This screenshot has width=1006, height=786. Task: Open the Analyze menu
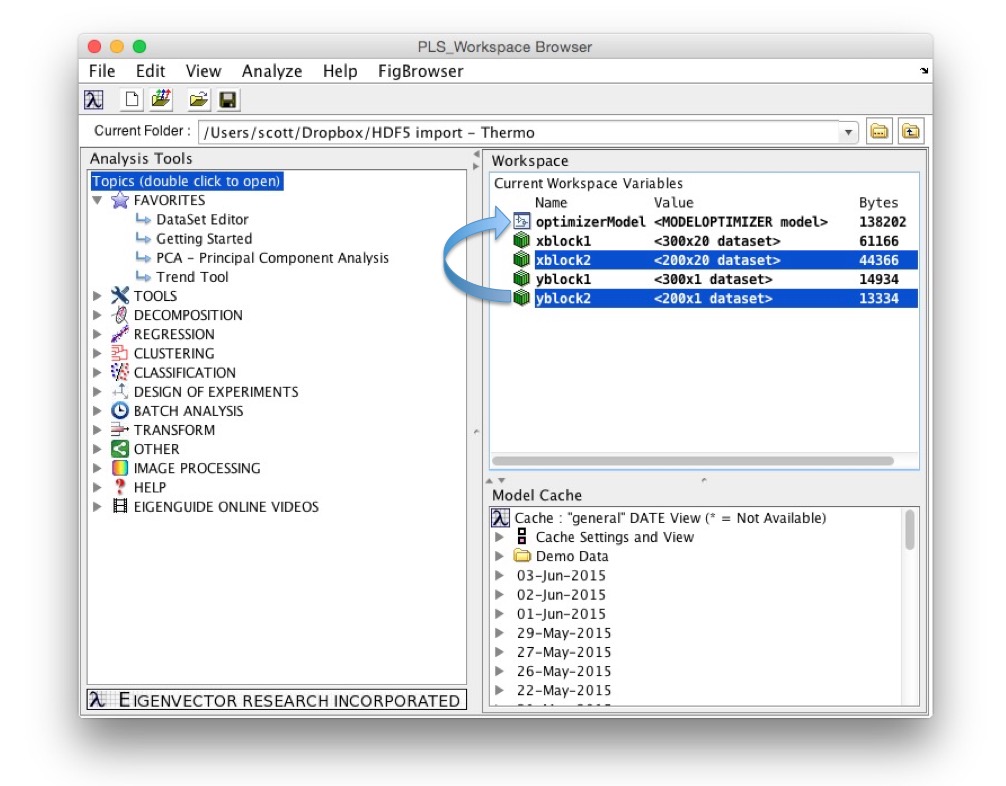pos(271,71)
